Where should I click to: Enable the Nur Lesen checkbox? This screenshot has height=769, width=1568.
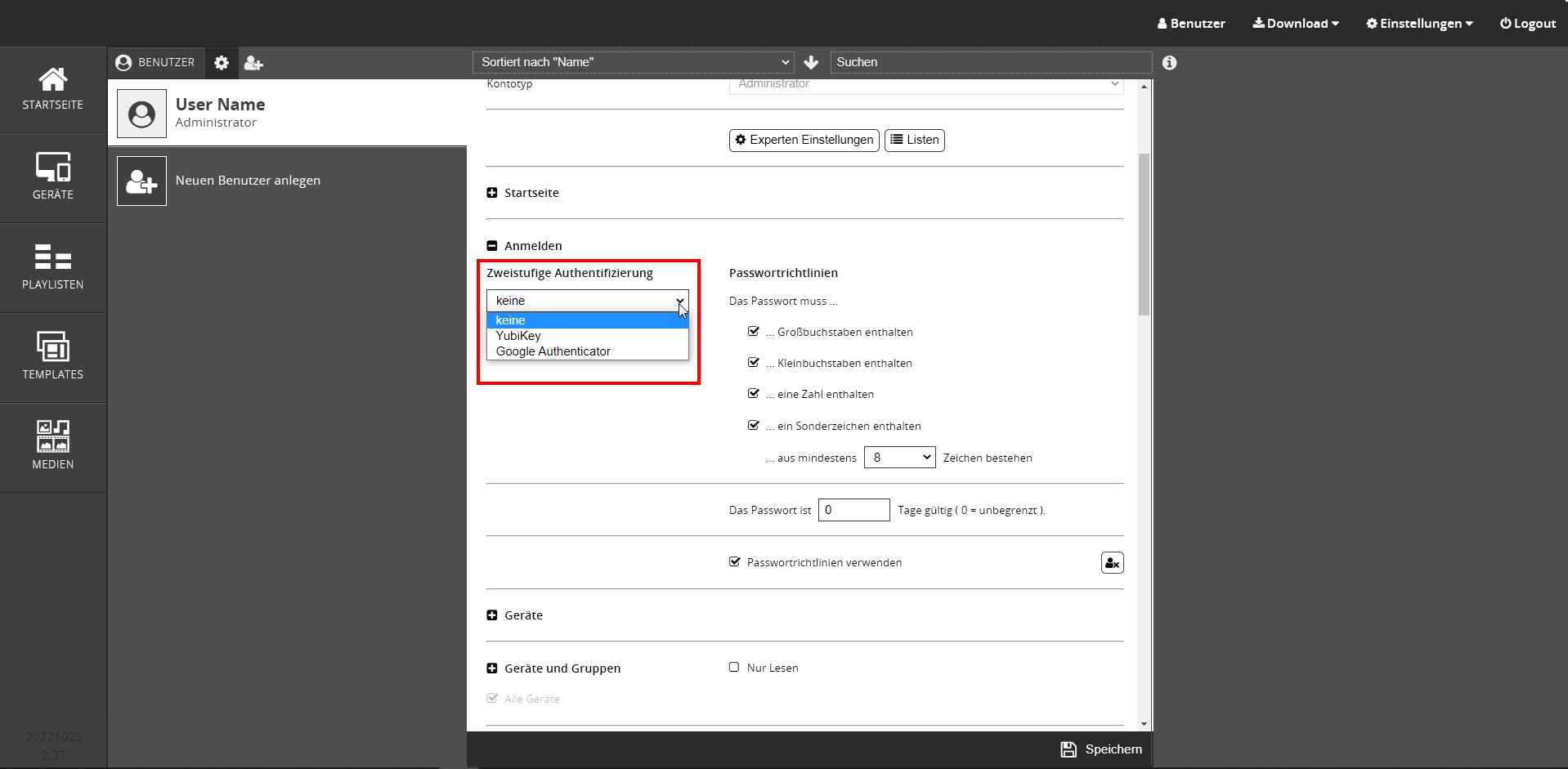coord(734,668)
